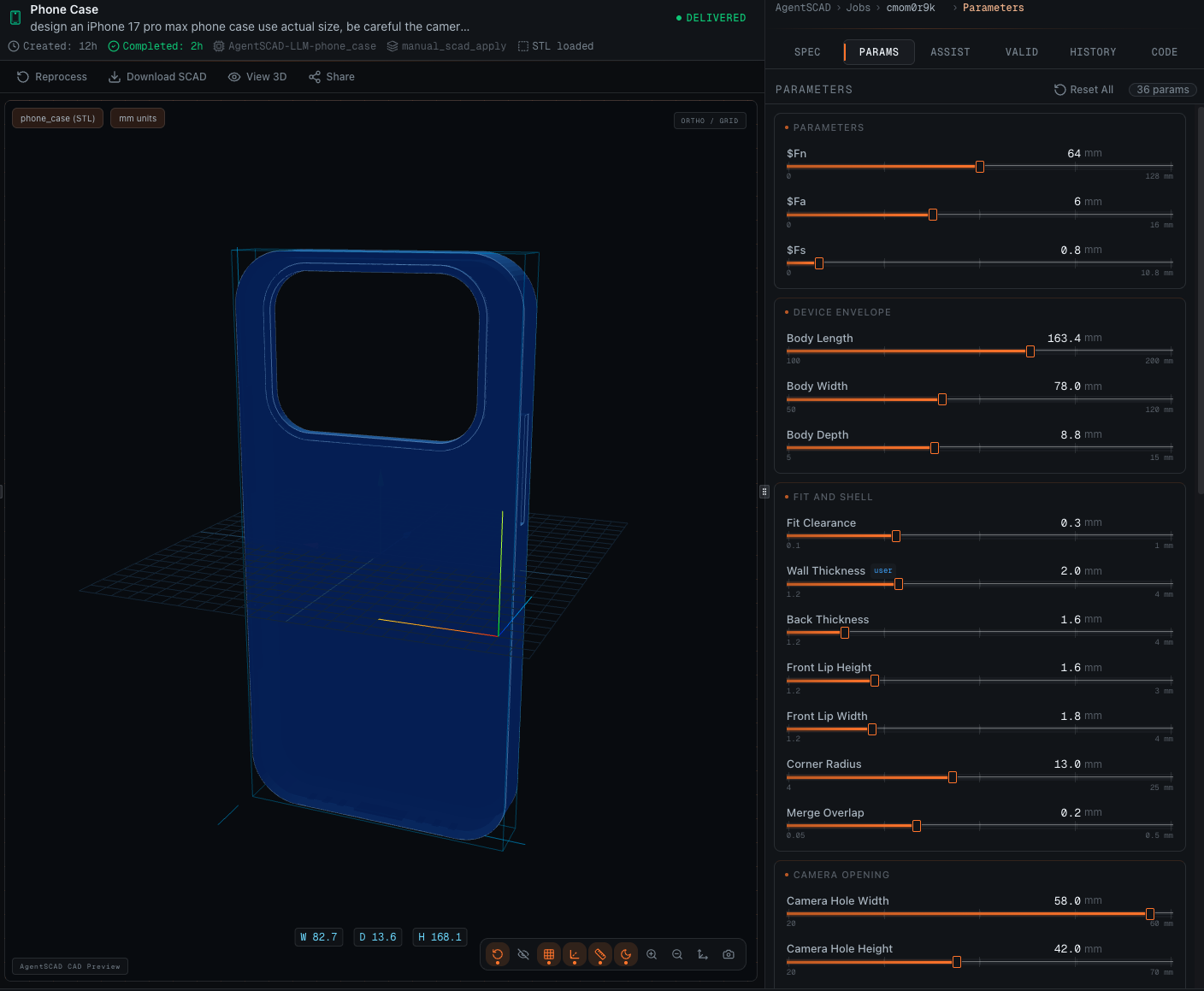Image resolution: width=1204 pixels, height=991 pixels.
Task: Click the cmom0r9k breadcrumb
Action: pos(911,8)
